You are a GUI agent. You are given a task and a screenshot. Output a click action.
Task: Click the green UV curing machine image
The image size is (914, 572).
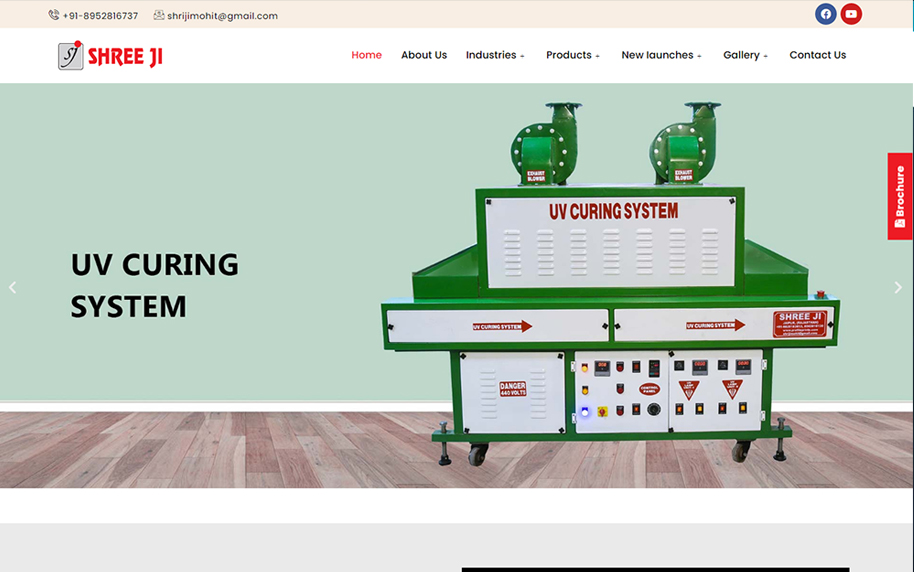[x=610, y=290]
